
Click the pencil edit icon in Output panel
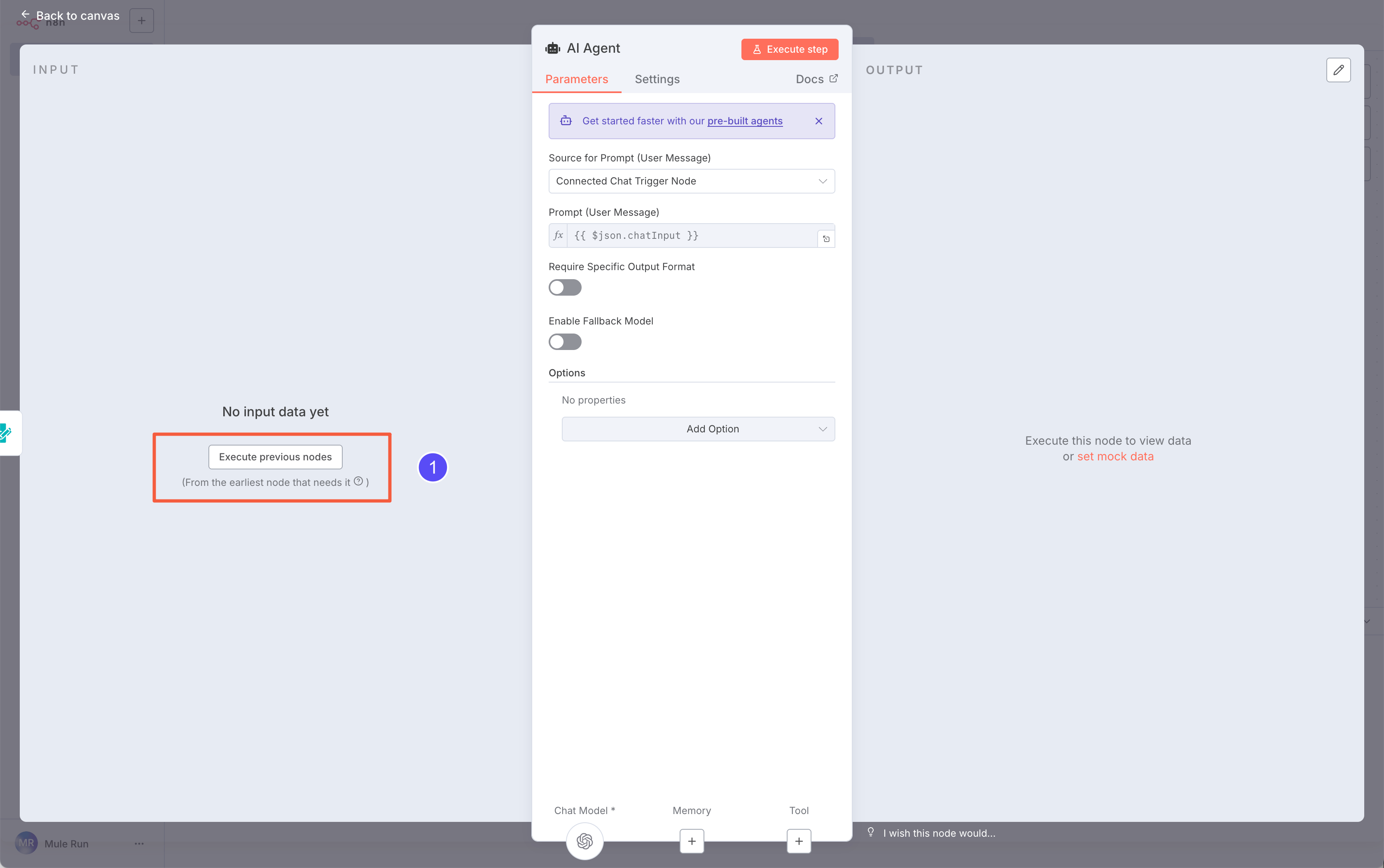coord(1338,70)
